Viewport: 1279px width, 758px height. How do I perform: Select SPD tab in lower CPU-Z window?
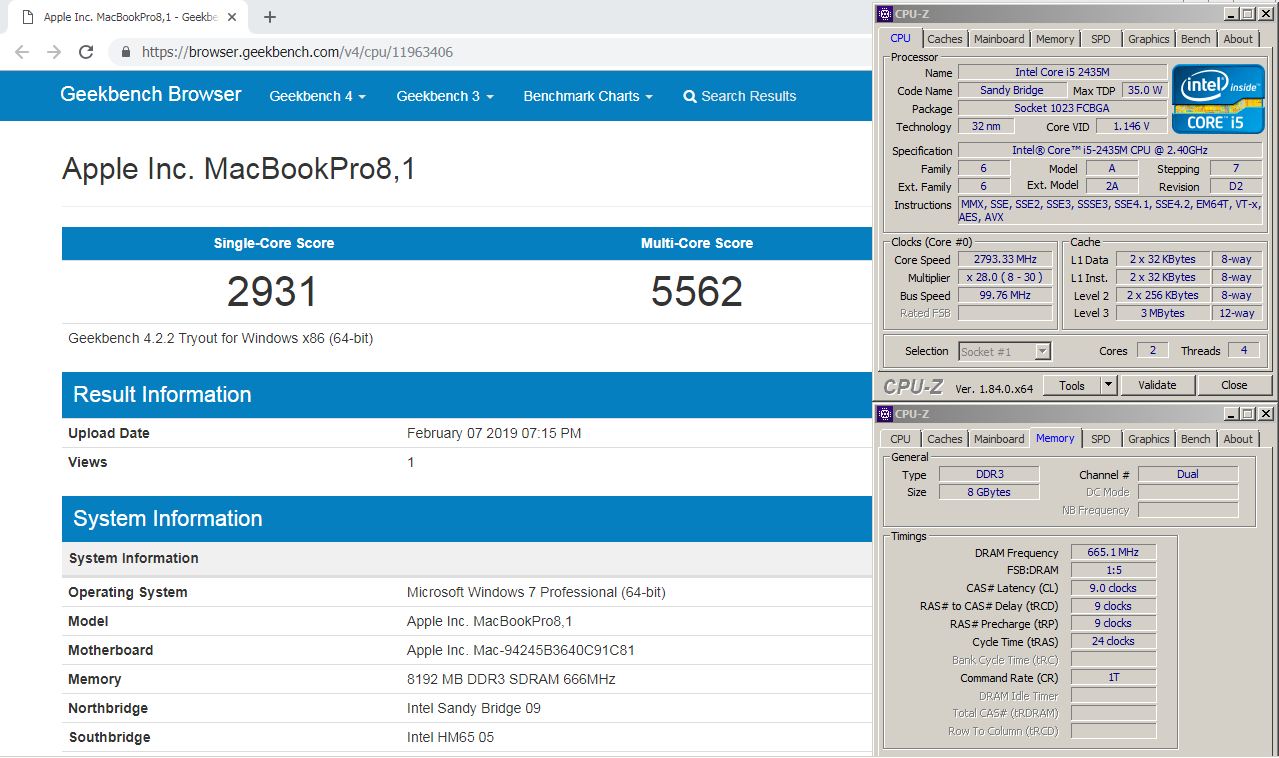point(1100,439)
